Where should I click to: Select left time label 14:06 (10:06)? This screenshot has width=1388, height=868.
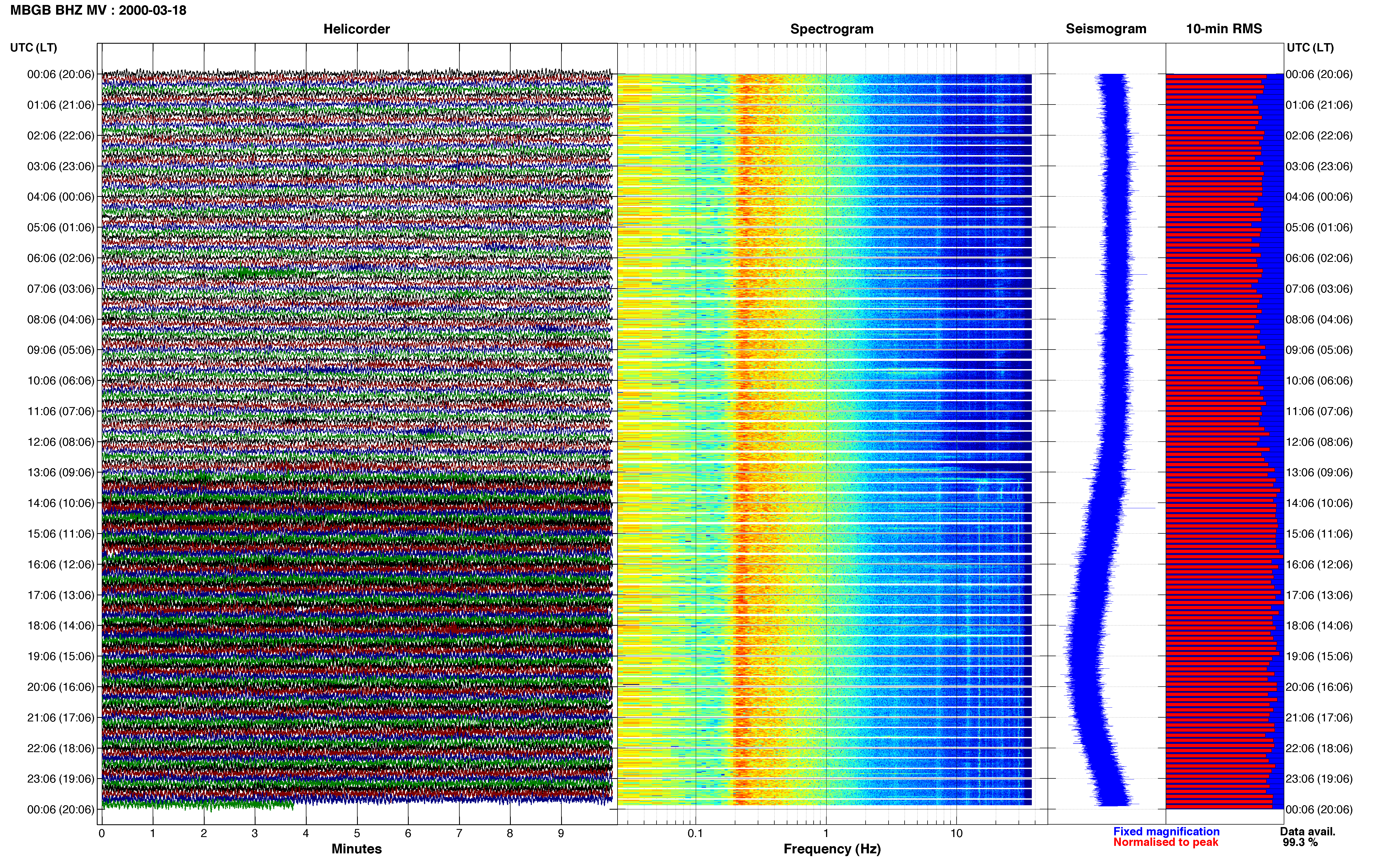click(x=61, y=504)
